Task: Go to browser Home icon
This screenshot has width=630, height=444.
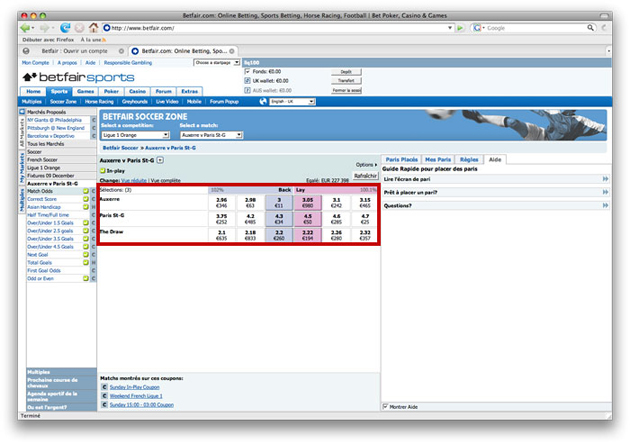Action: pyautogui.click(x=94, y=27)
